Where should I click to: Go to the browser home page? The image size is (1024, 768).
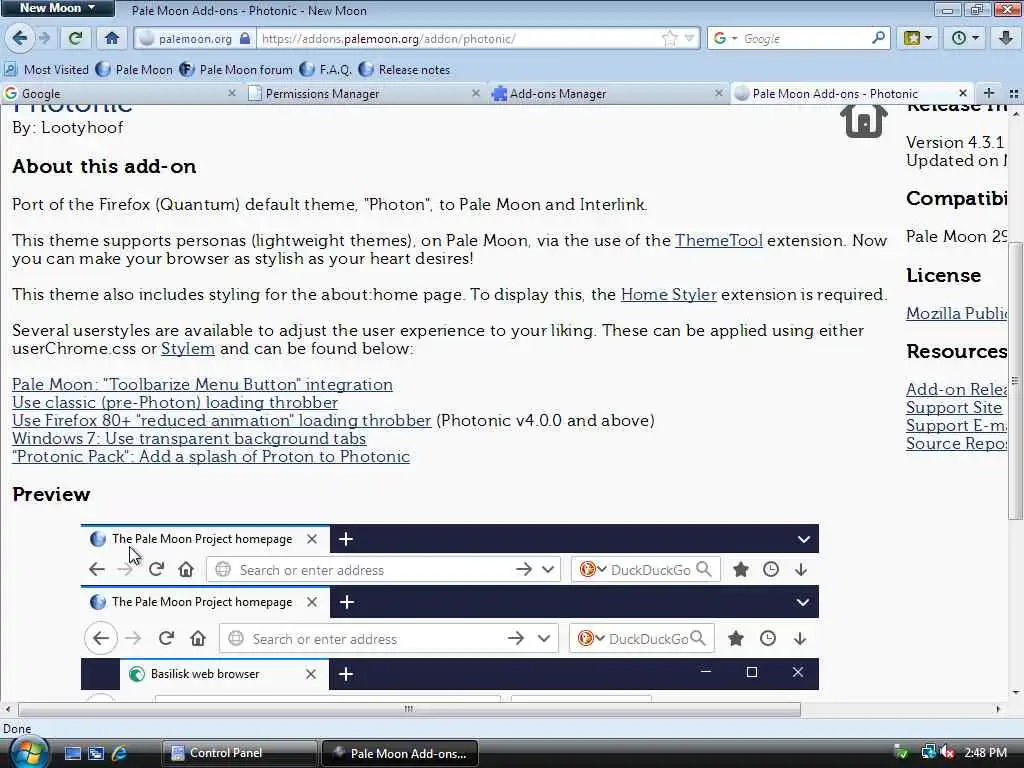[x=112, y=38]
